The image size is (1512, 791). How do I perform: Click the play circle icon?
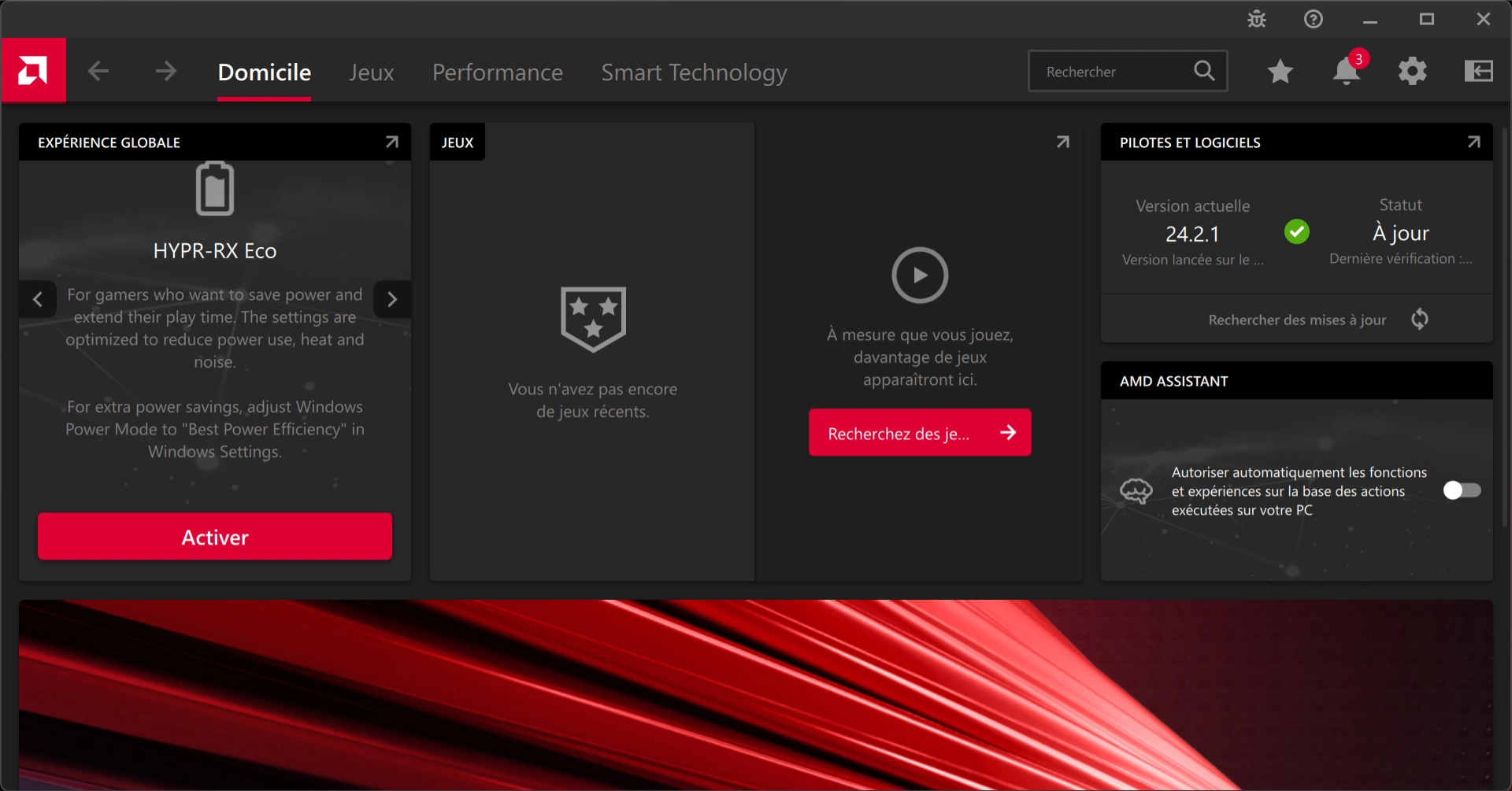click(920, 275)
